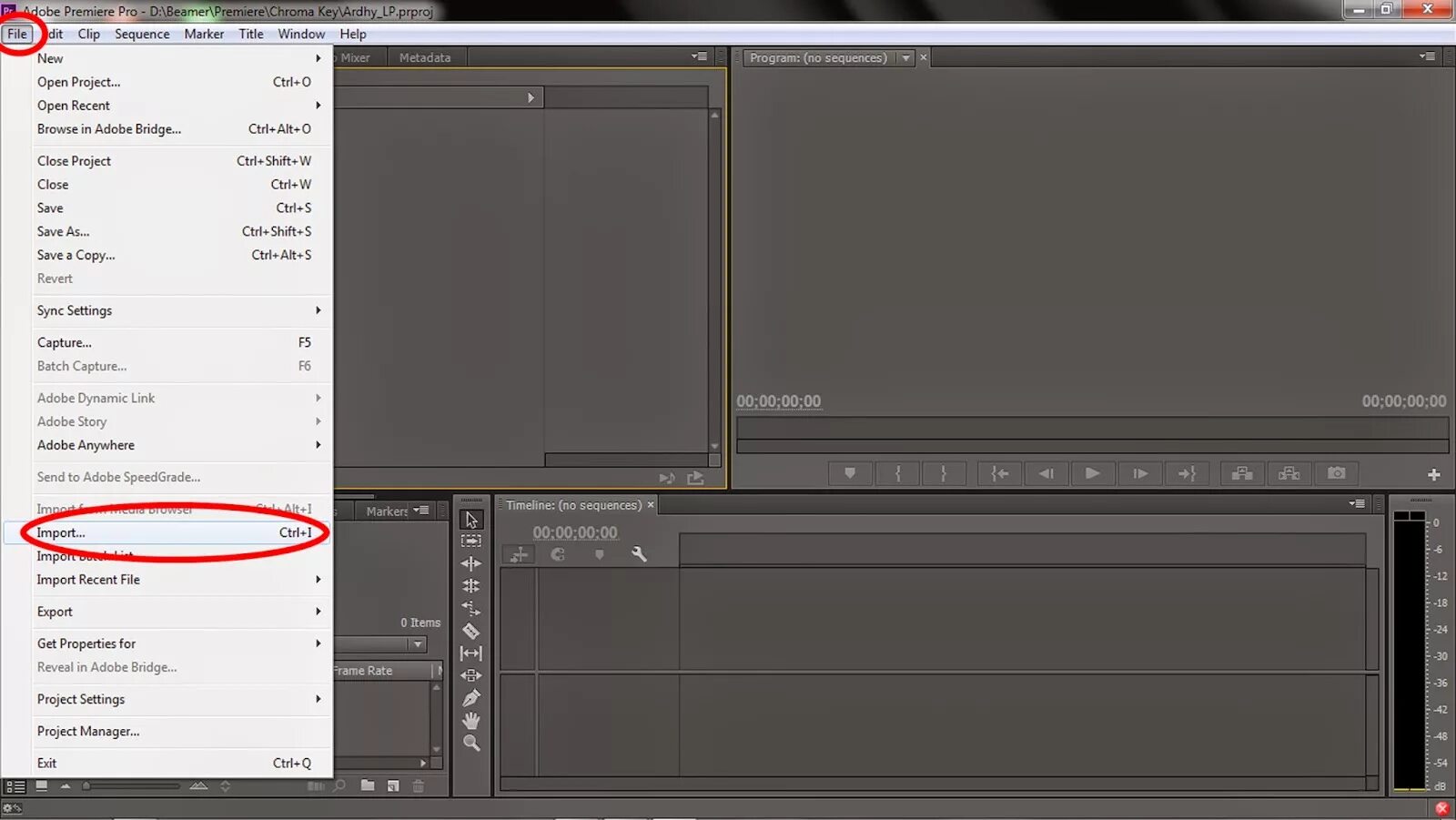This screenshot has width=1456, height=820.
Task: Click timeline horizontal zoom scrollbar
Action: point(933,784)
